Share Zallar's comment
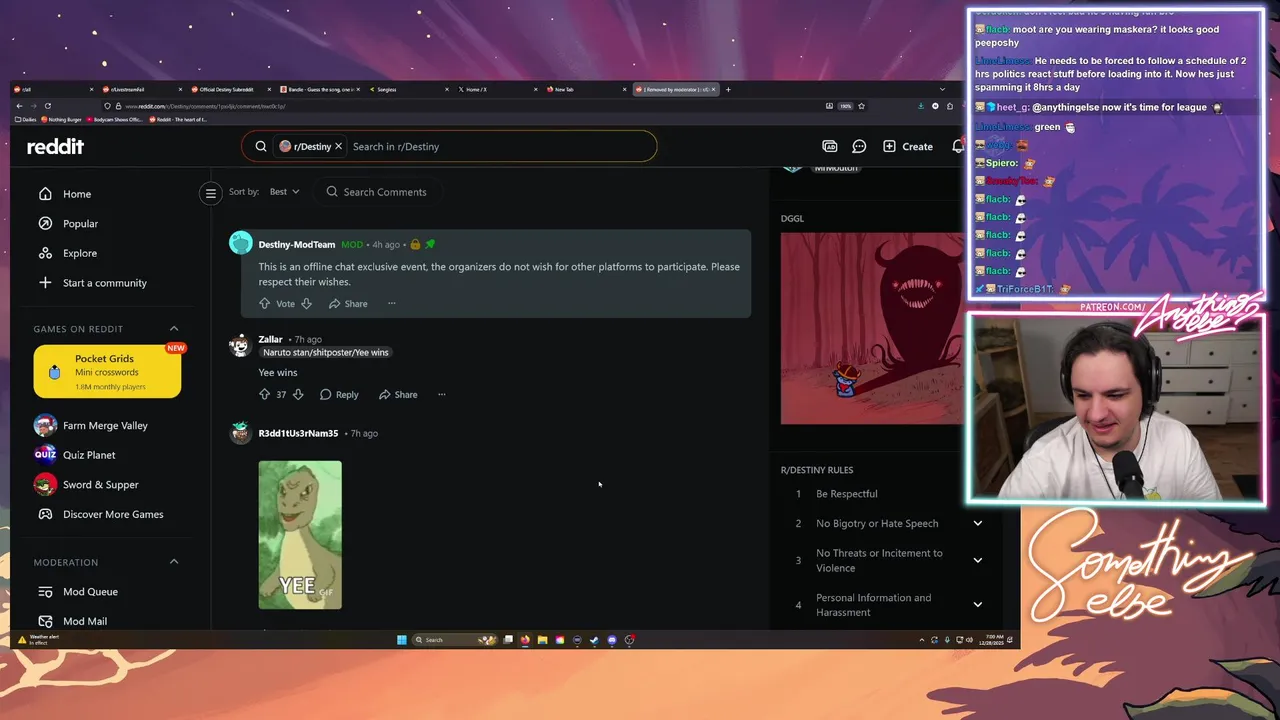Viewport: 1280px width, 720px height. coord(398,395)
